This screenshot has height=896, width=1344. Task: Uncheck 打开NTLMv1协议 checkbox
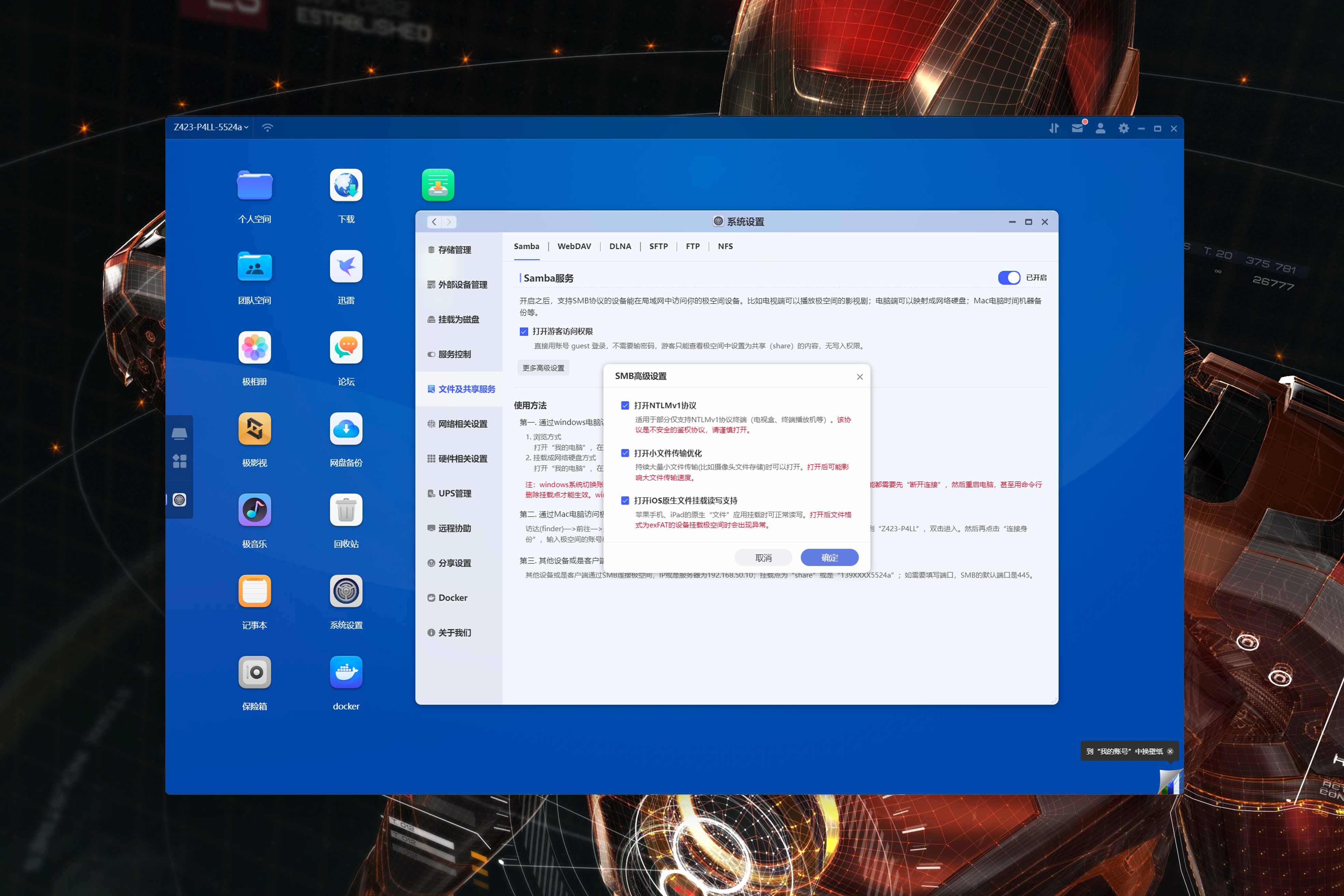coord(625,406)
